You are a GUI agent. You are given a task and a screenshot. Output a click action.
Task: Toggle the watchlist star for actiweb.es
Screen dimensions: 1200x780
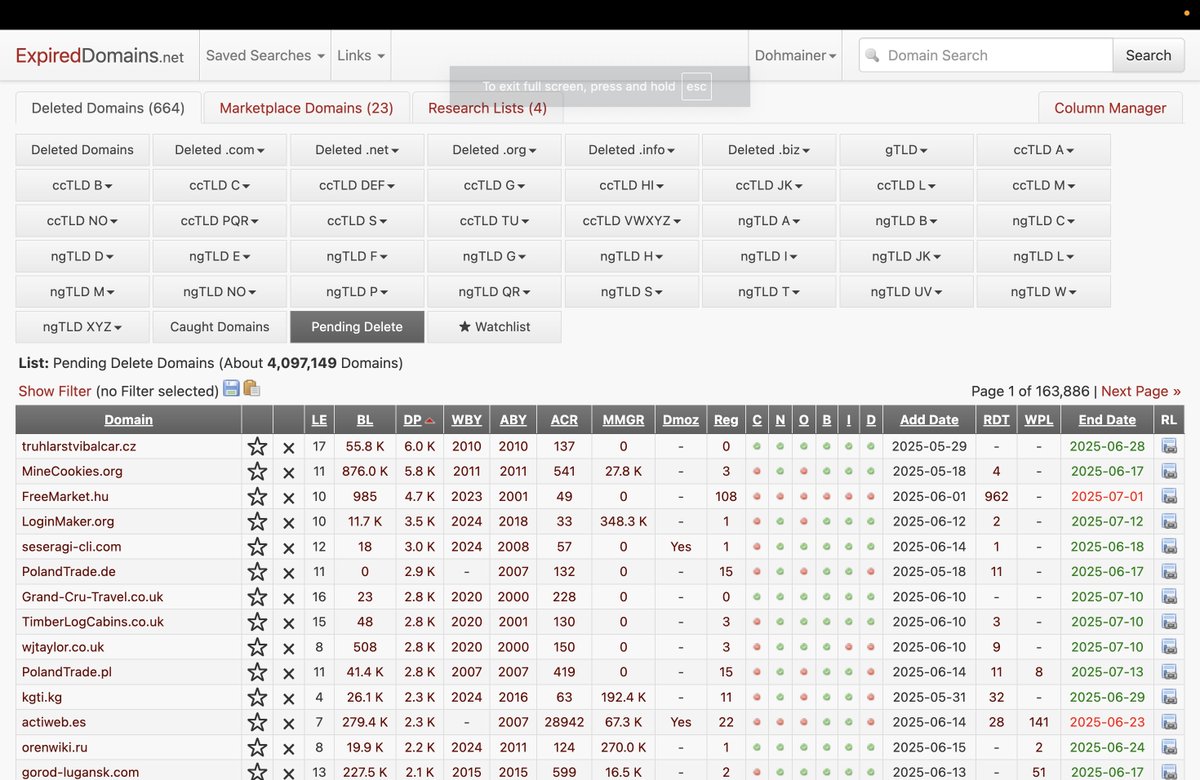[257, 722]
